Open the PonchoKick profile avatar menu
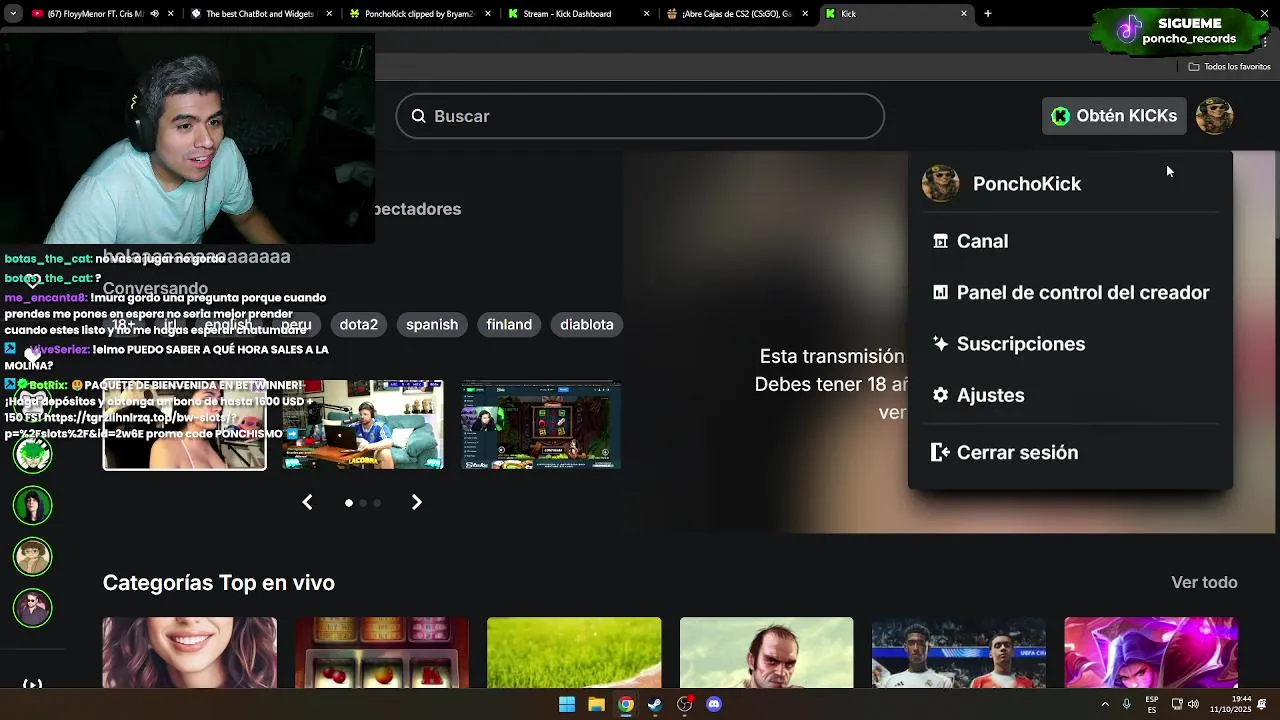The height and width of the screenshot is (720, 1280). 1214,116
